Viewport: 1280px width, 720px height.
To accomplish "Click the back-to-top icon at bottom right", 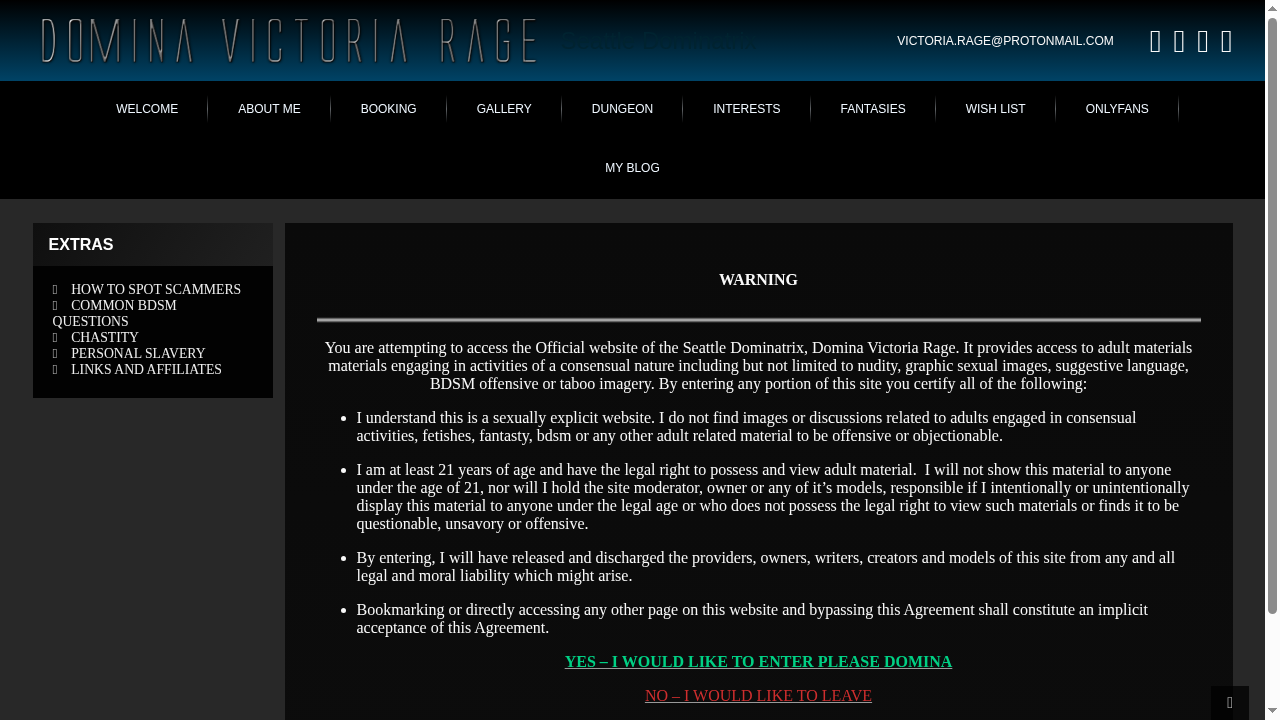I will 1230,702.
